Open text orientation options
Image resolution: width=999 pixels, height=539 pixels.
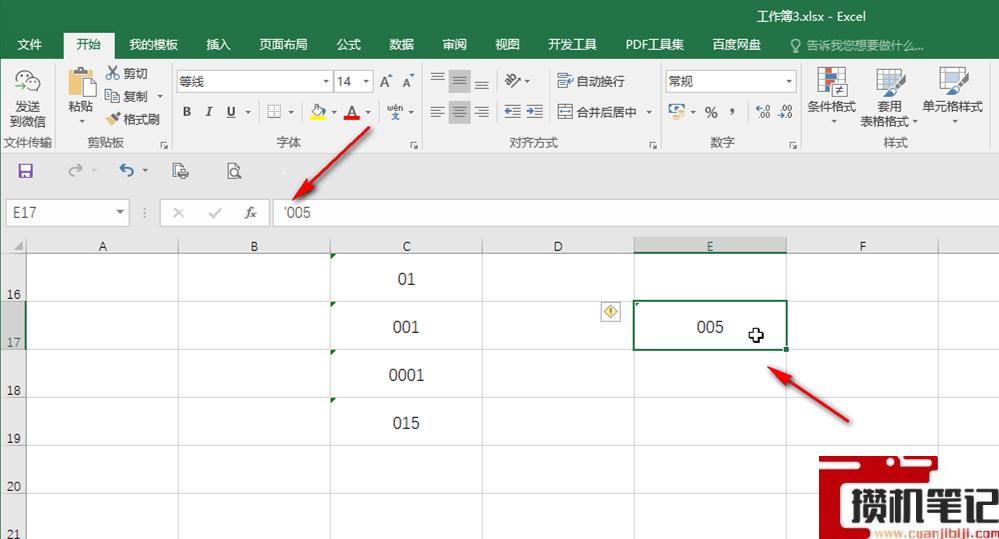pos(517,81)
